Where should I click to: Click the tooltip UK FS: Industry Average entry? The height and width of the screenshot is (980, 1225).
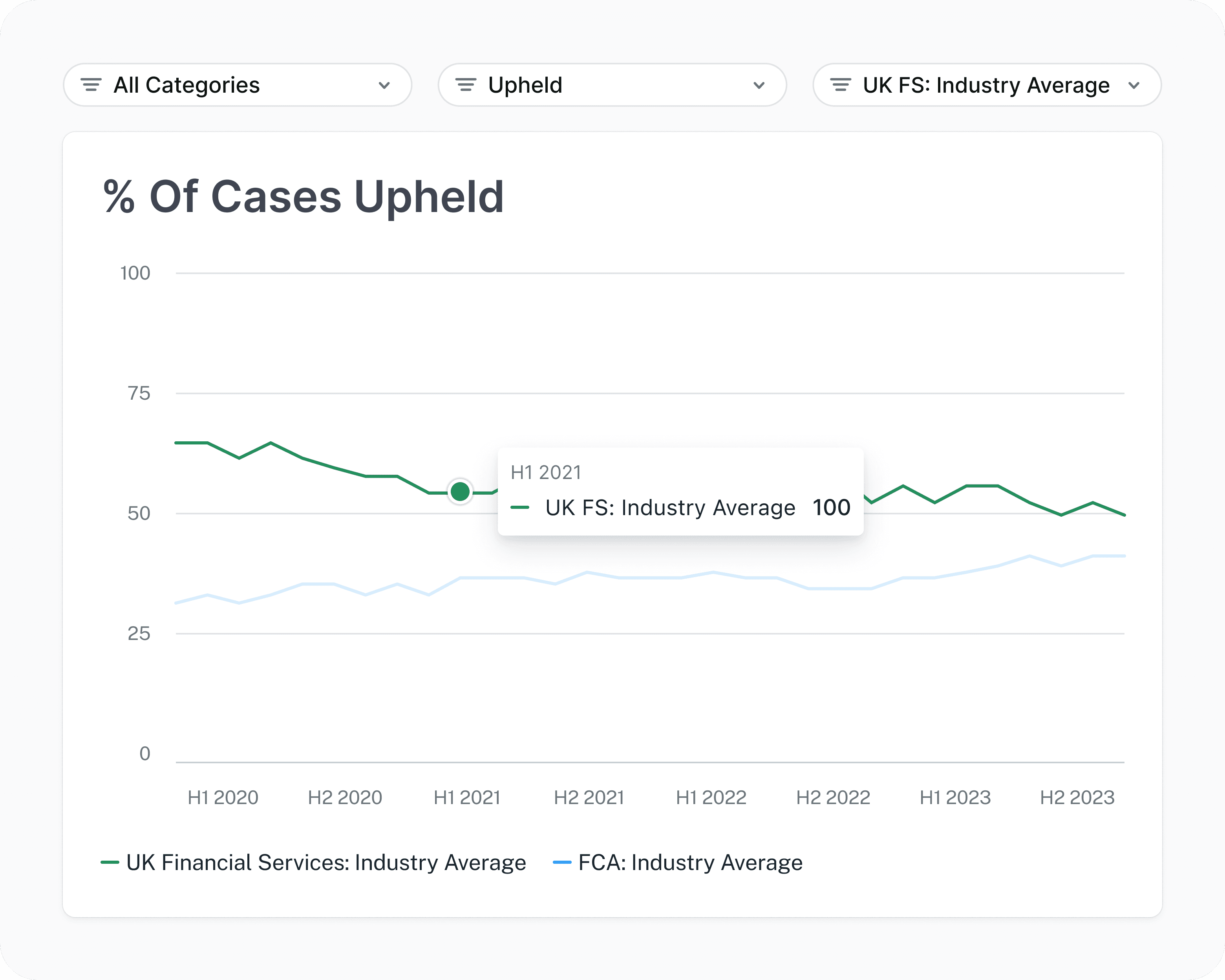[x=670, y=507]
